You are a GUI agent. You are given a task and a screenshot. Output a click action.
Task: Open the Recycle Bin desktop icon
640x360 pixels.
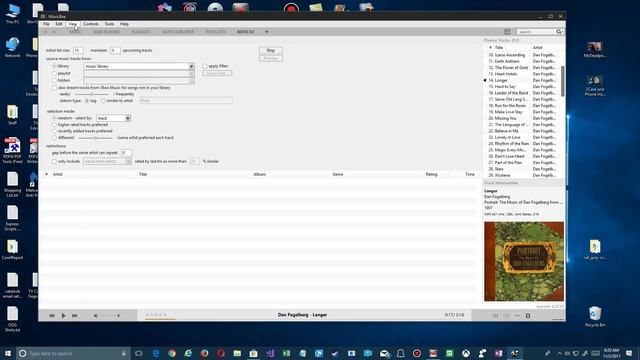[x=595, y=317]
